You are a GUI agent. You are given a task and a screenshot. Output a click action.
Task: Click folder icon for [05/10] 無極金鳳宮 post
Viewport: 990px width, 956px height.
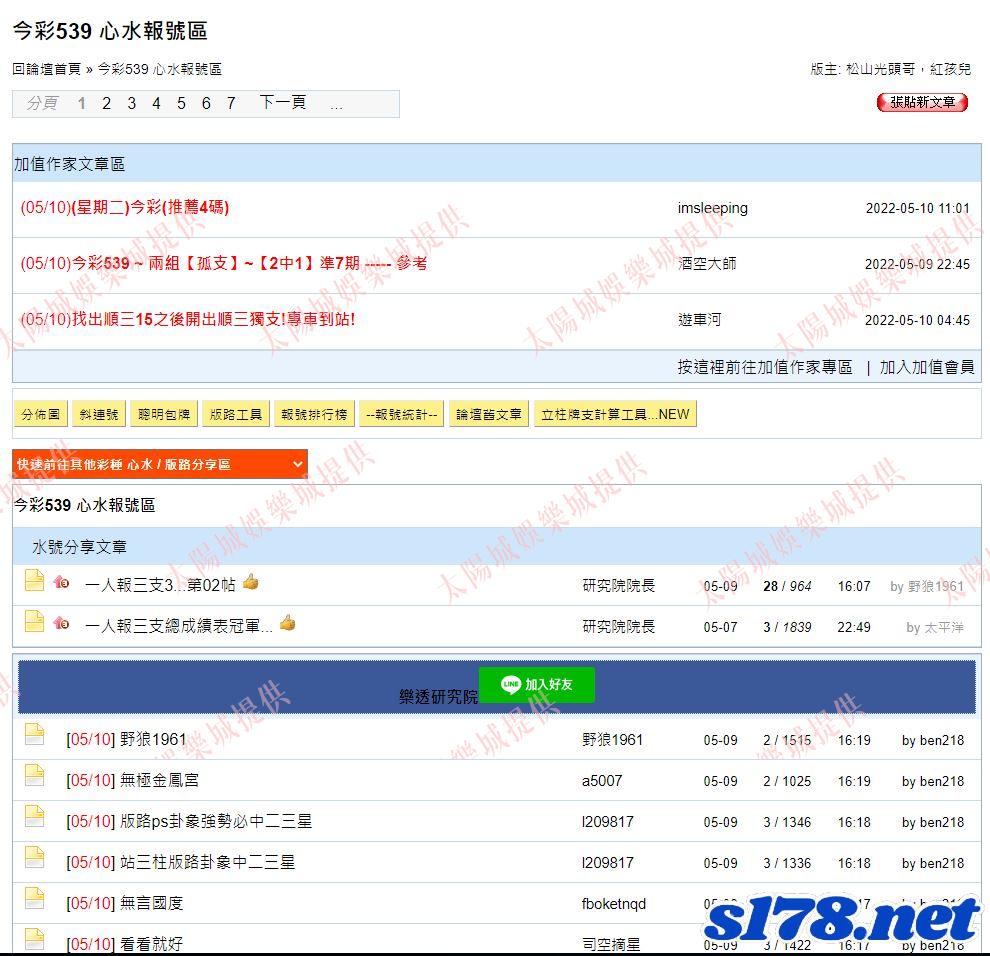coord(34,775)
